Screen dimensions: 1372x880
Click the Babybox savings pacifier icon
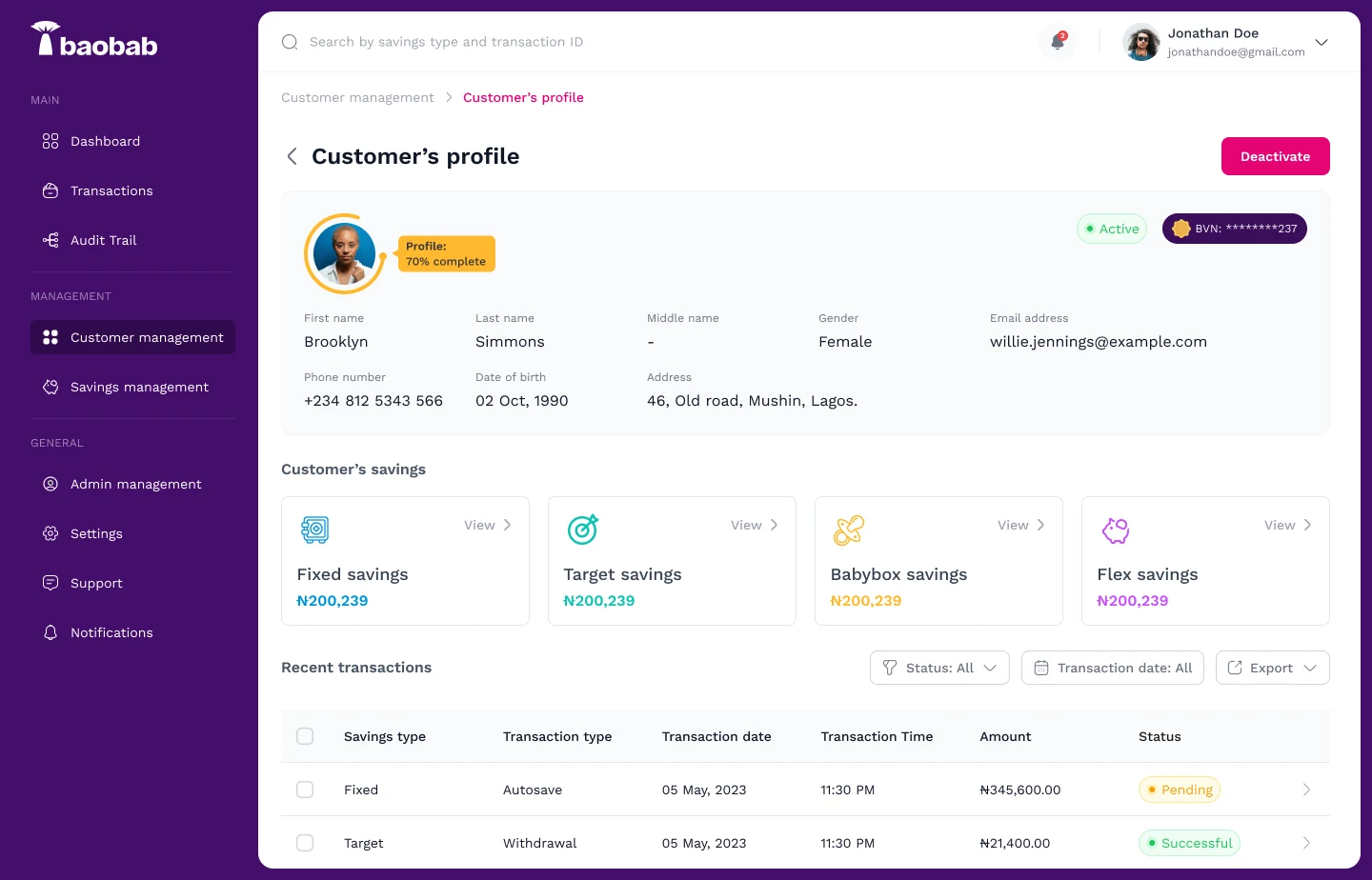coord(849,530)
